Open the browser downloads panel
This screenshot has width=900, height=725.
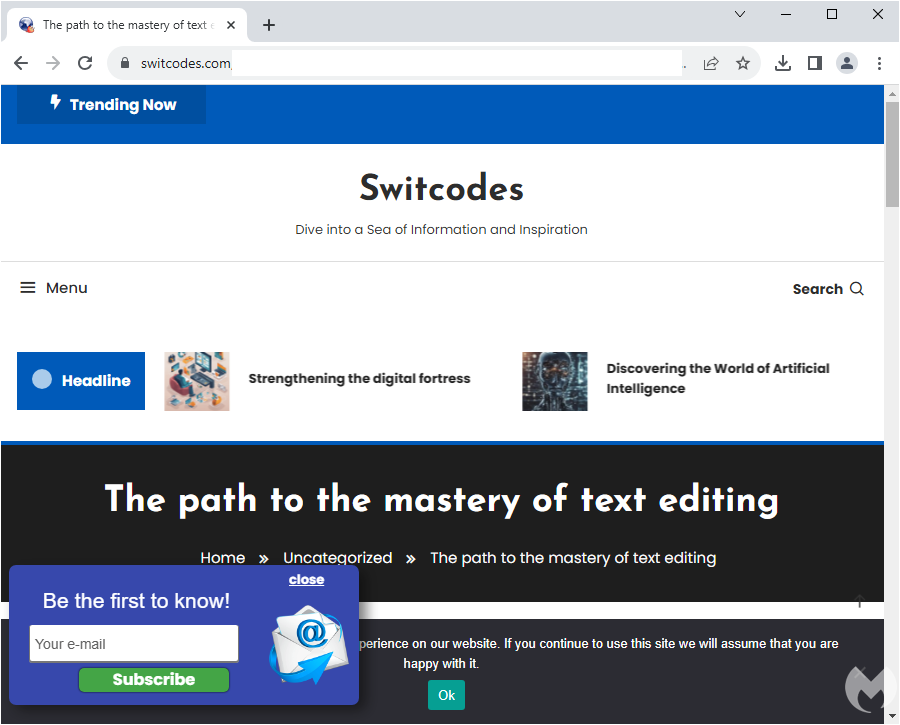(782, 63)
